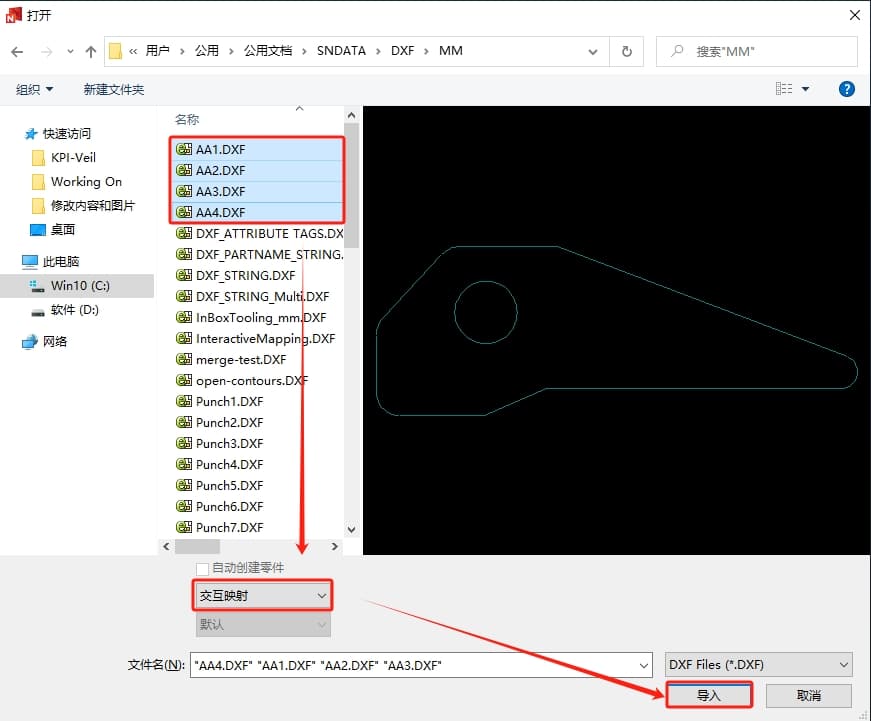Click the 取消 button
Screen dimensions: 871x721
pyautogui.click(x=808, y=695)
